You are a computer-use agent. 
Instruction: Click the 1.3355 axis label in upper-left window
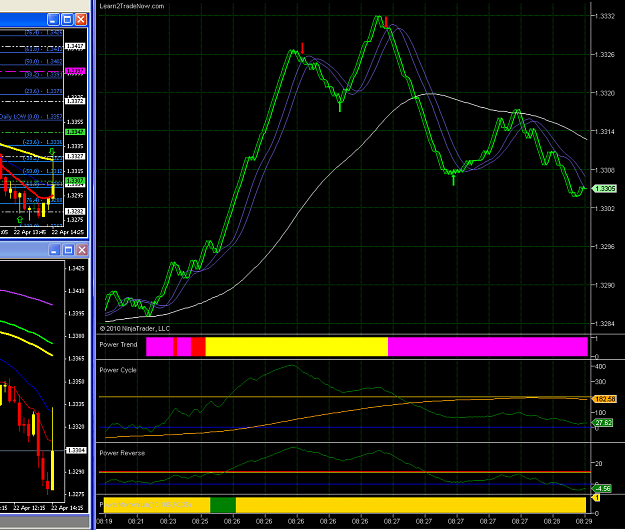coord(75,122)
